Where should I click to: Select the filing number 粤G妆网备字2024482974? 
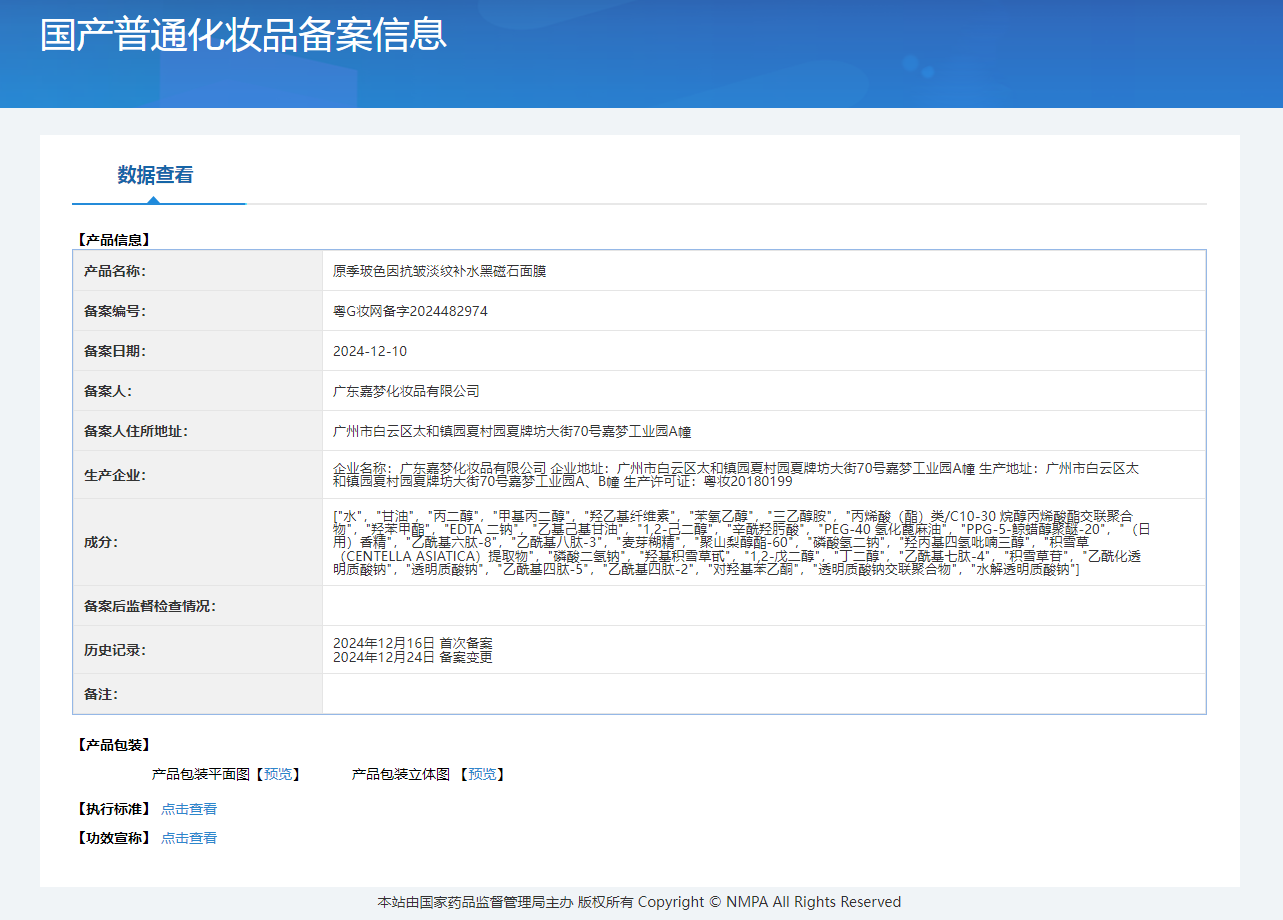coord(410,311)
